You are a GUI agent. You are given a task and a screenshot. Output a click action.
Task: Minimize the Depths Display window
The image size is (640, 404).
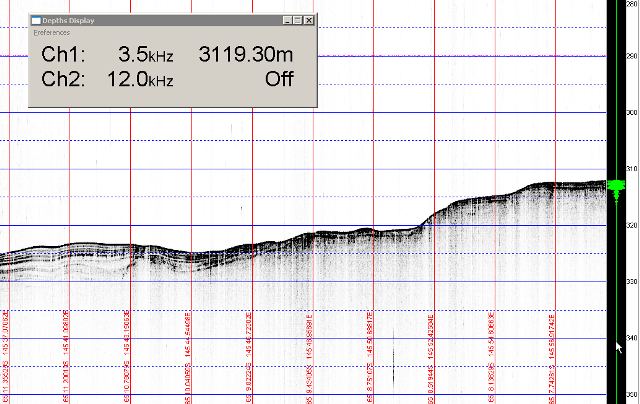(x=287, y=20)
